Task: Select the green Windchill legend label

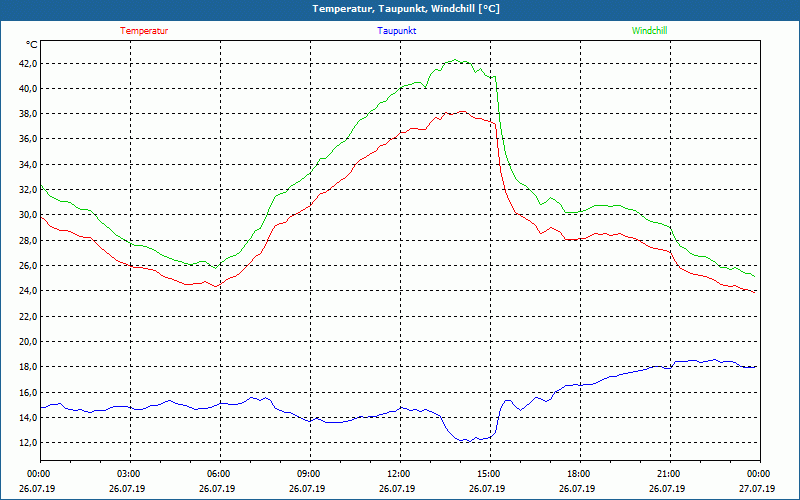Action: 649,31
